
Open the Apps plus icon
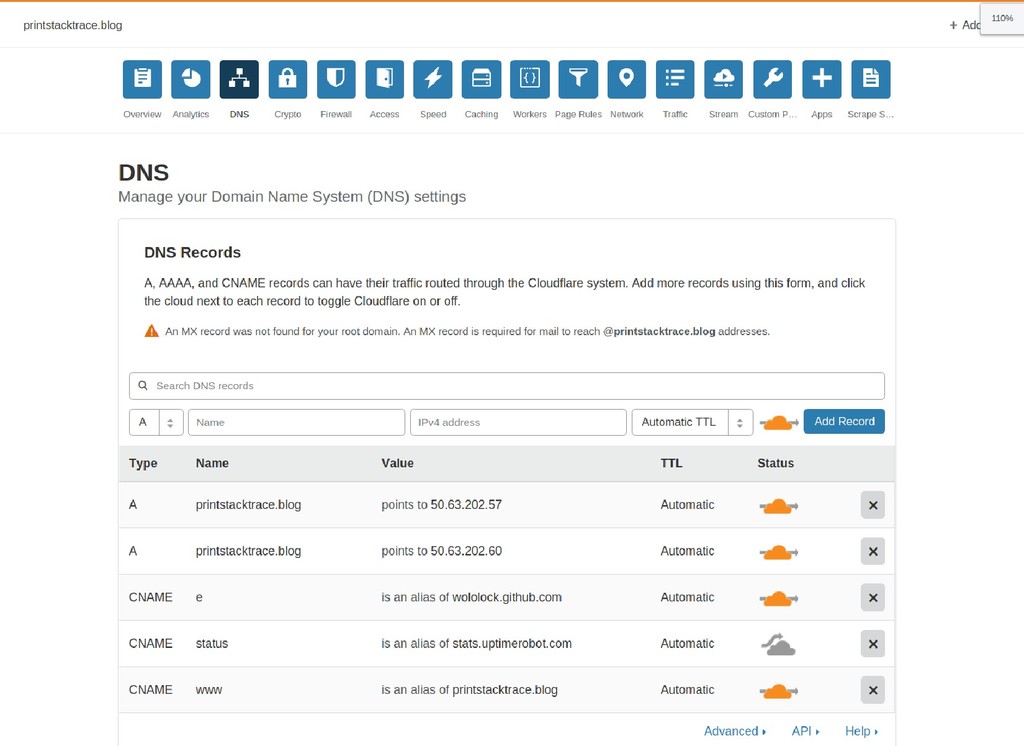coord(822,79)
